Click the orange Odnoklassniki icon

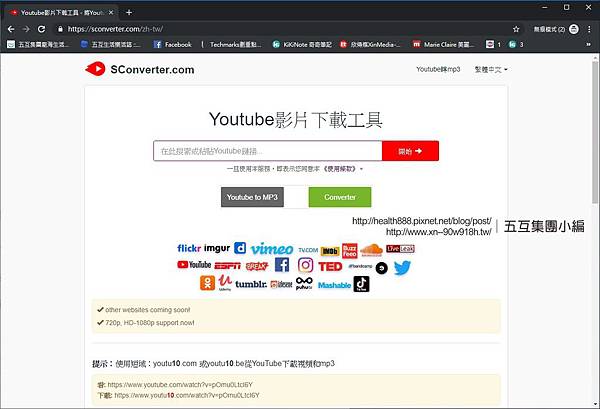[207, 284]
